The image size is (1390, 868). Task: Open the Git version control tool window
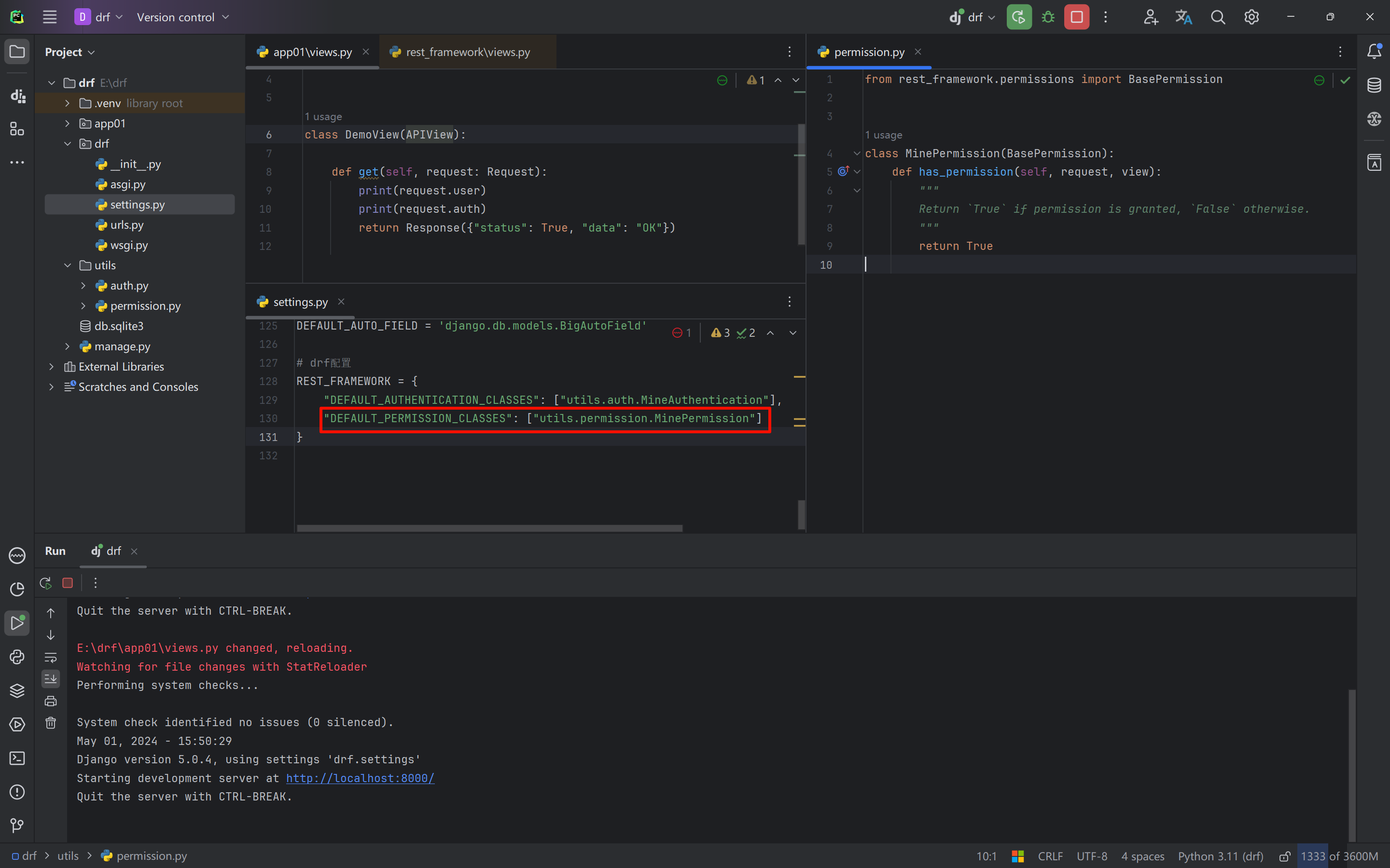[17, 826]
